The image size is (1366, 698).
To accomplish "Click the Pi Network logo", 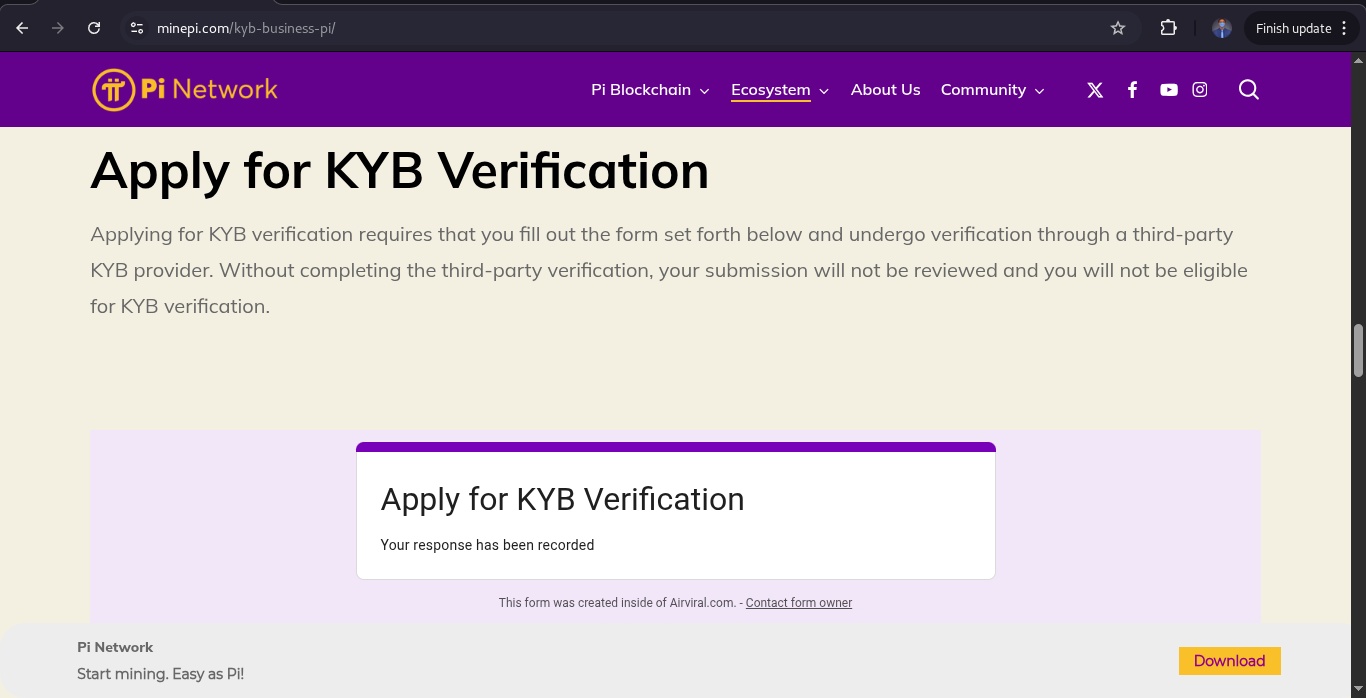I will (184, 89).
